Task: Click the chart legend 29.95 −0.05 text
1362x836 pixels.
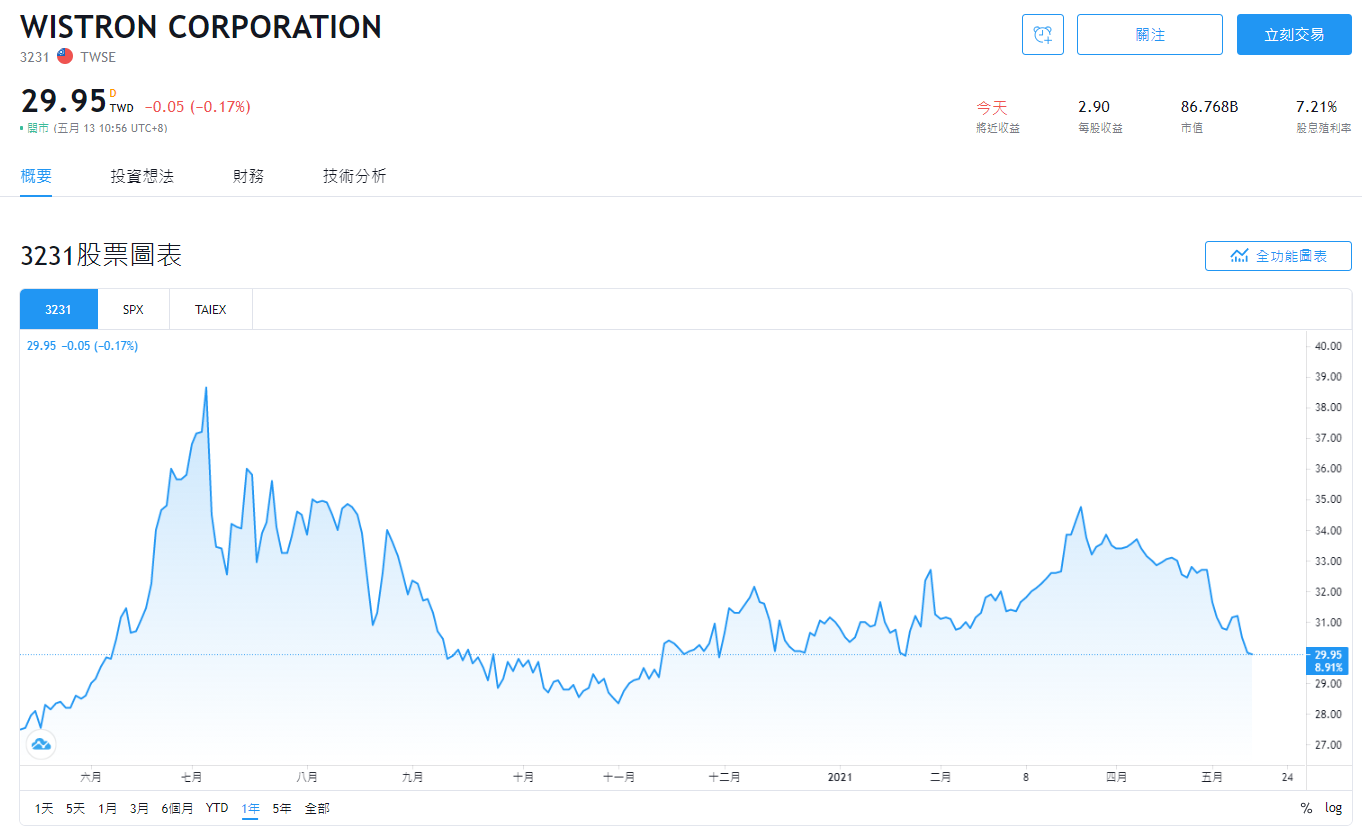Action: click(x=82, y=346)
